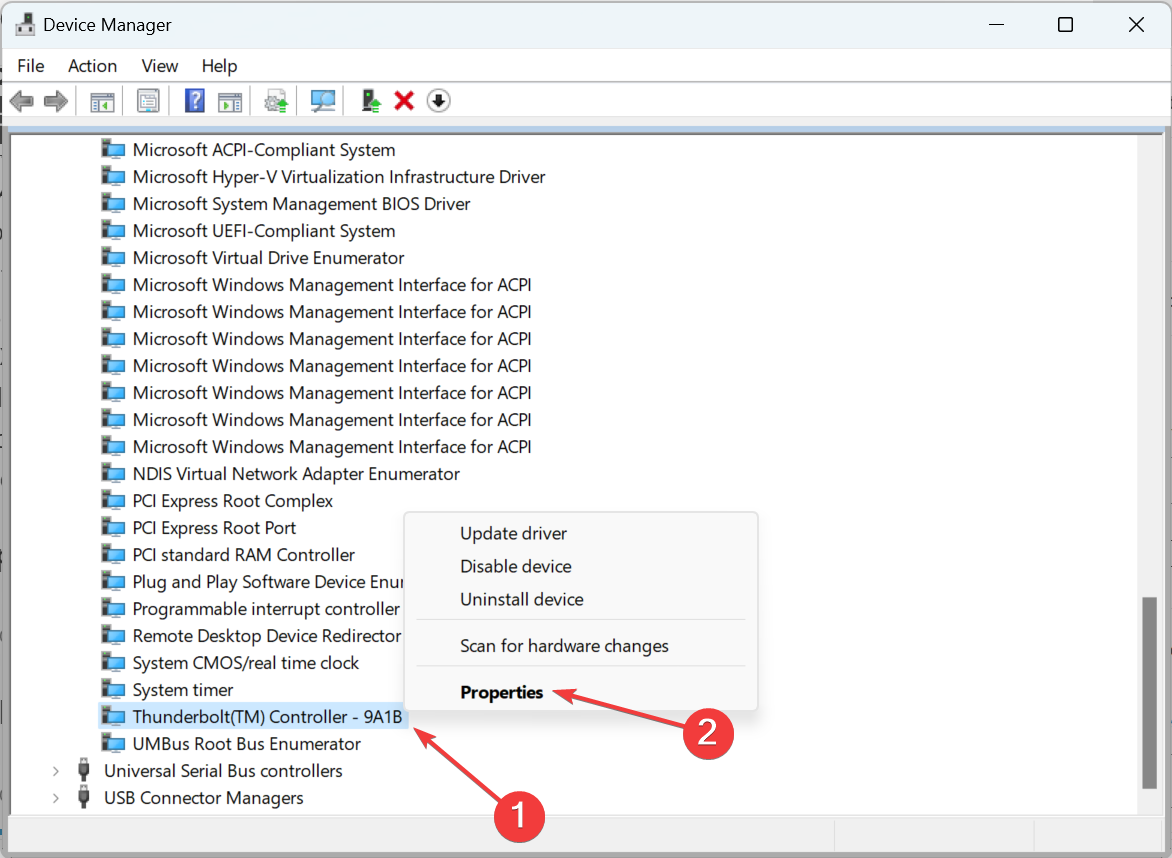Click the Forward arrow toolbar icon
1172x858 pixels.
click(x=56, y=101)
